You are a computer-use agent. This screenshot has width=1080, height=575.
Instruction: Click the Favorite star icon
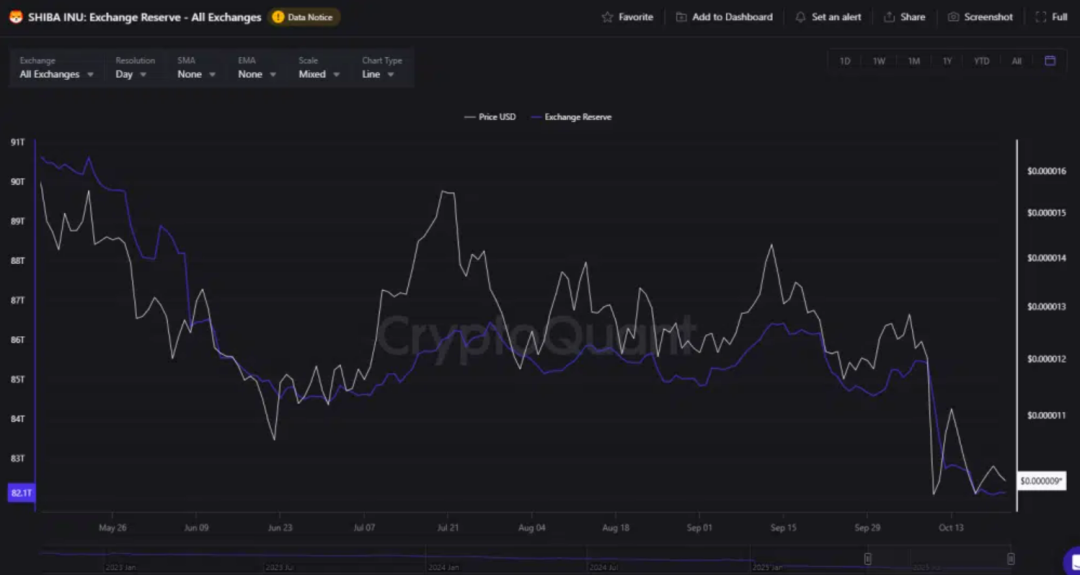(x=607, y=17)
